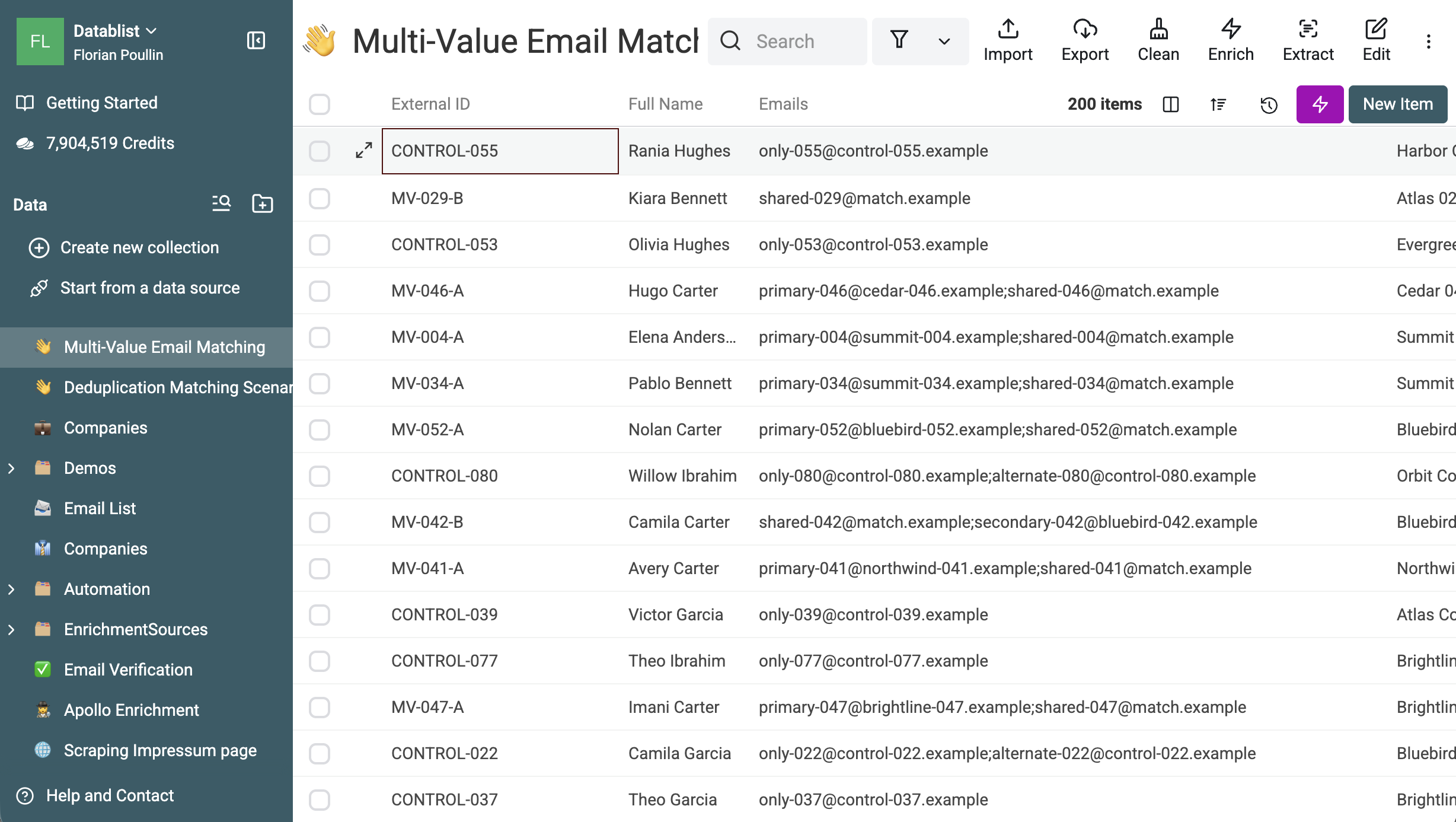This screenshot has width=1456, height=822.
Task: Open the Clean tool
Action: point(1158,41)
